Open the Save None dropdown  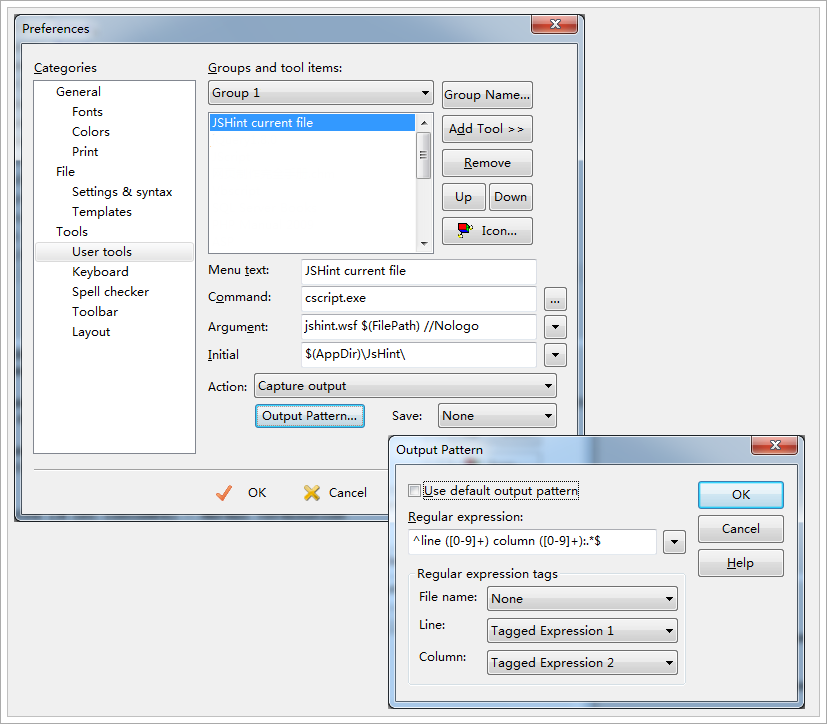(x=497, y=416)
